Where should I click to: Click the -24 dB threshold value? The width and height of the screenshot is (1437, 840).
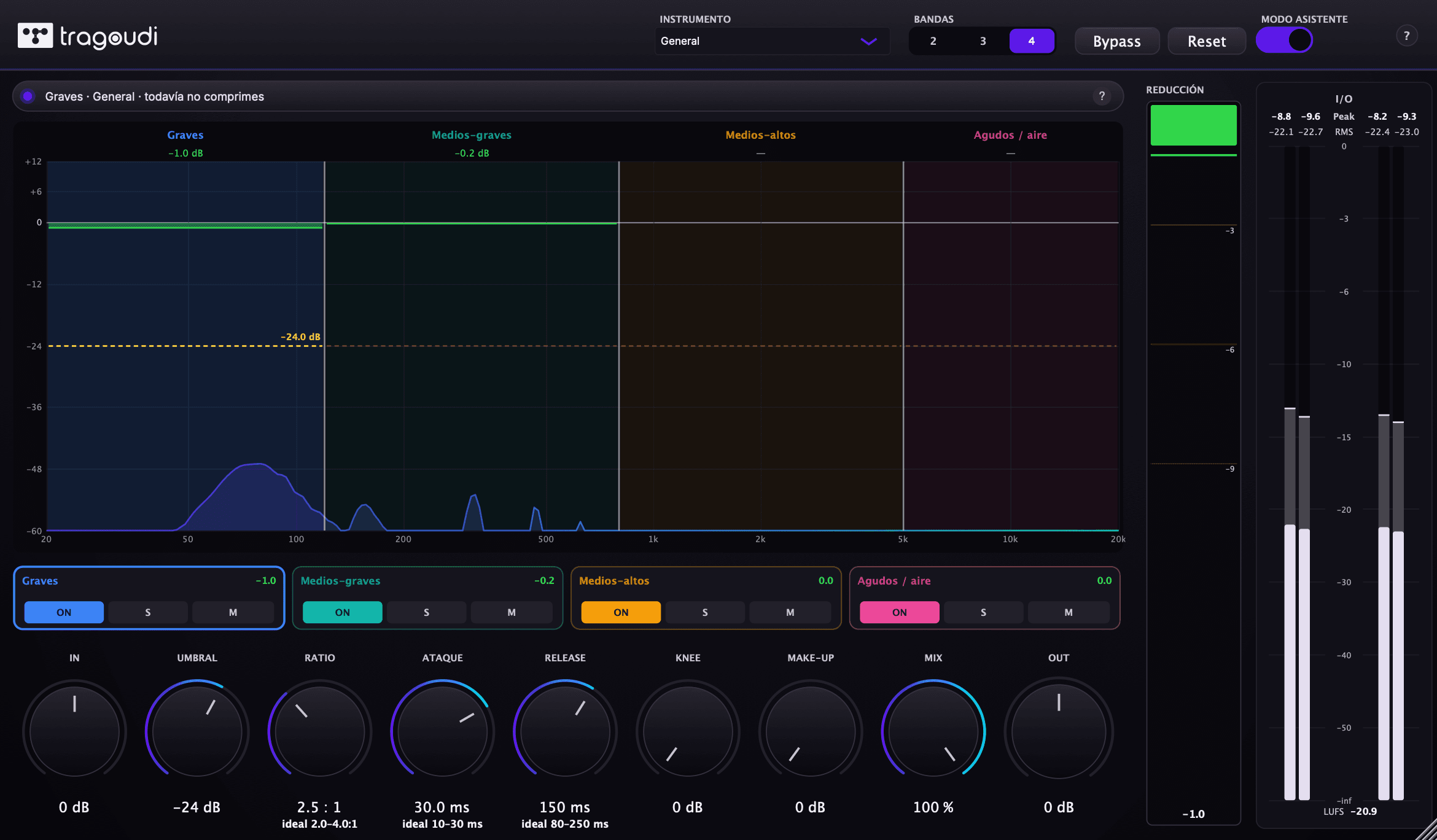[197, 807]
